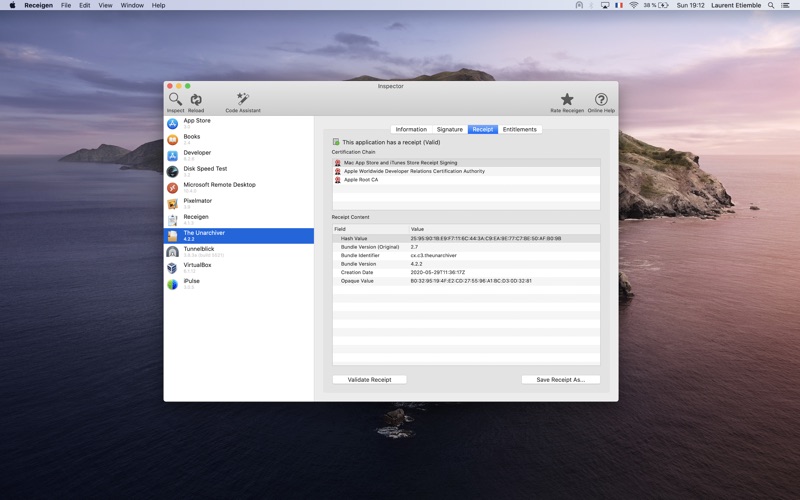Select the Opaque Value row
Image resolution: width=800 pixels, height=500 pixels.
pyautogui.click(x=466, y=281)
